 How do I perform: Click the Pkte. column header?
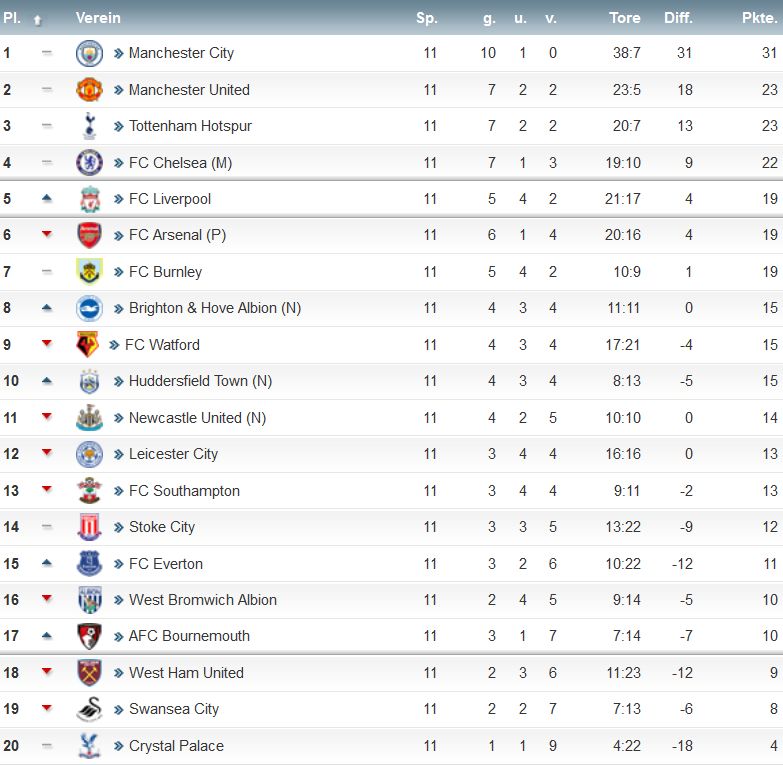760,18
